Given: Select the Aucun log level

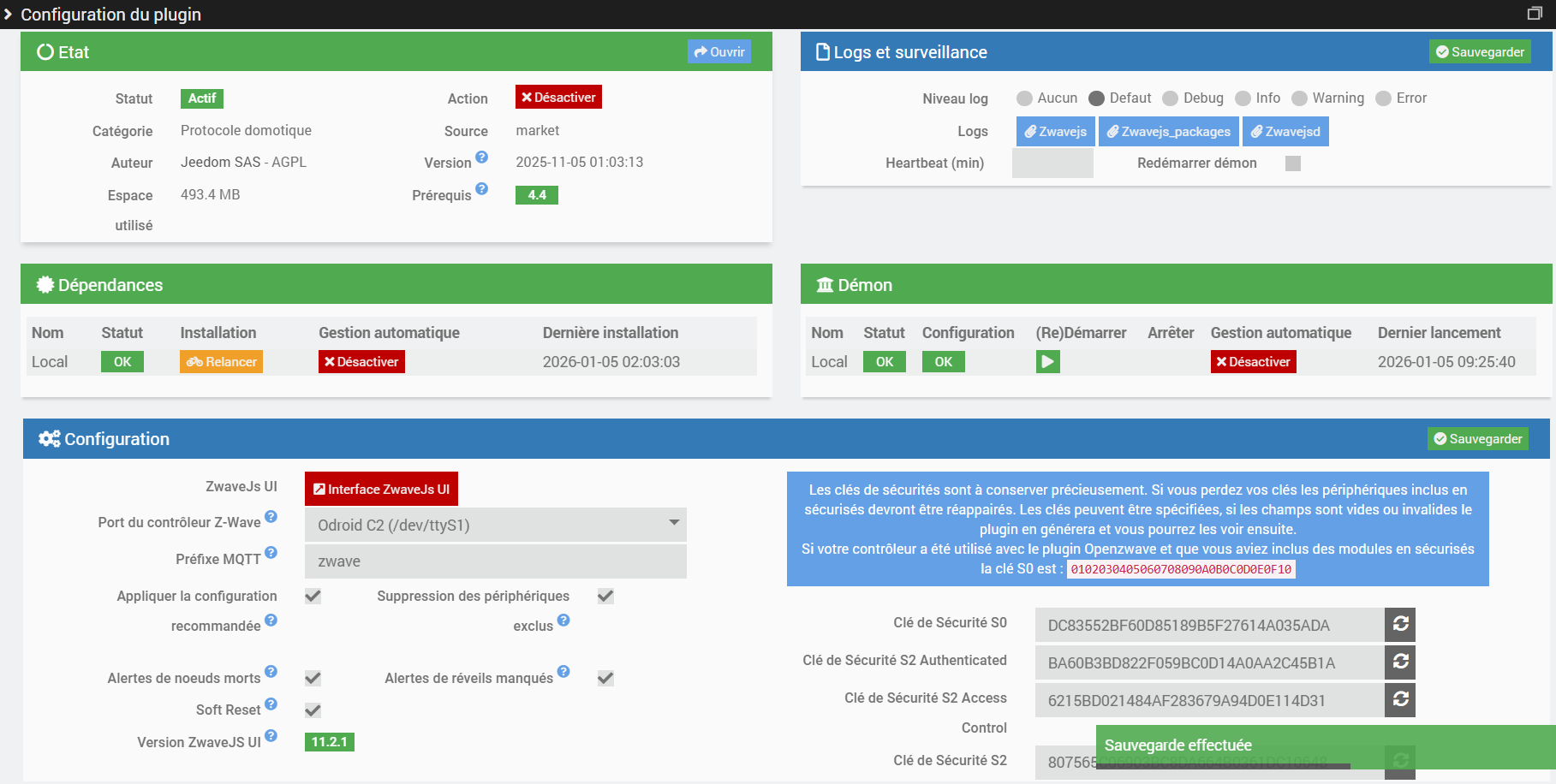Looking at the screenshot, I should coord(1024,98).
